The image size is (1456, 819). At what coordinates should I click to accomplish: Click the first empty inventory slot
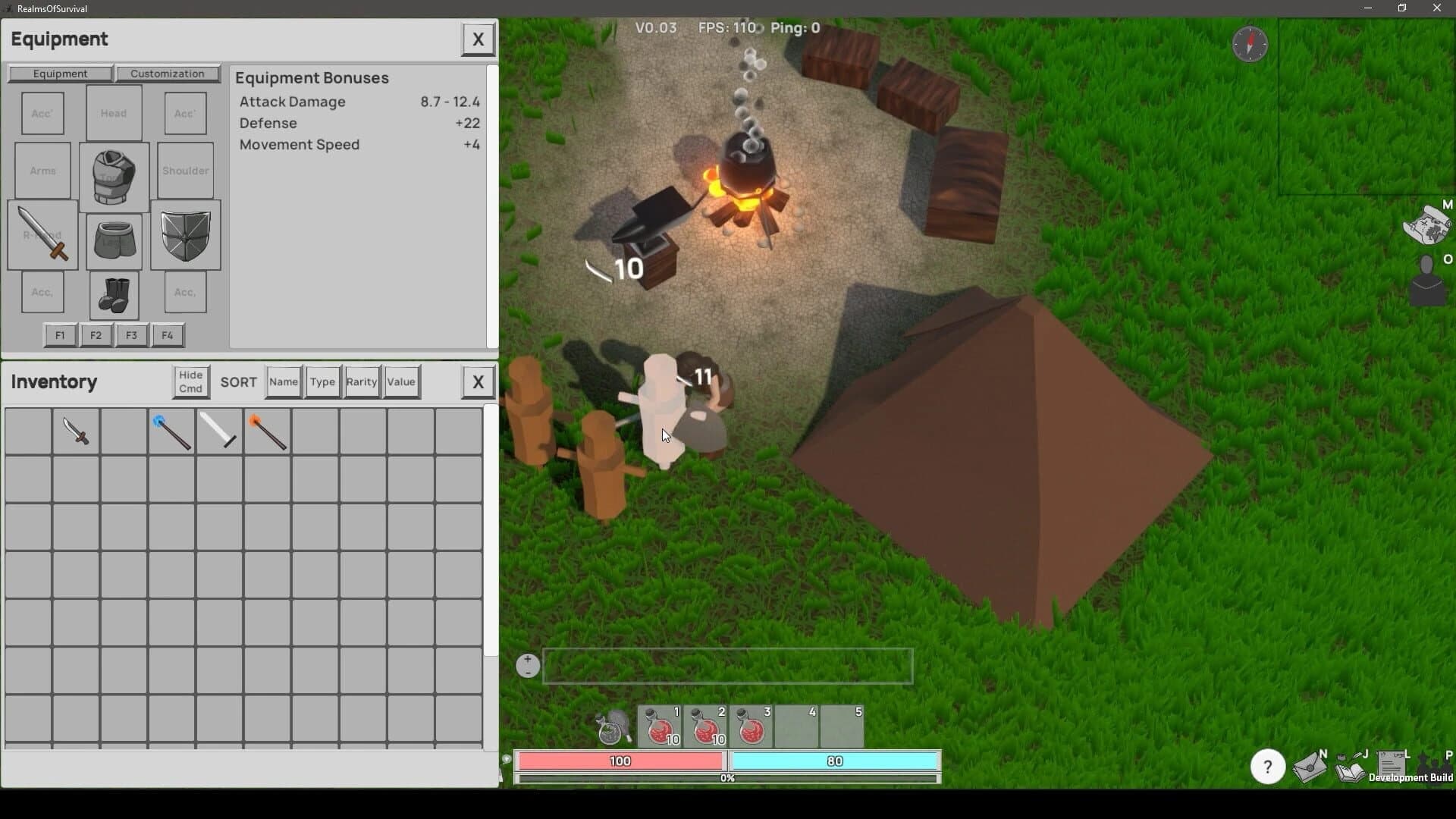coord(28,431)
